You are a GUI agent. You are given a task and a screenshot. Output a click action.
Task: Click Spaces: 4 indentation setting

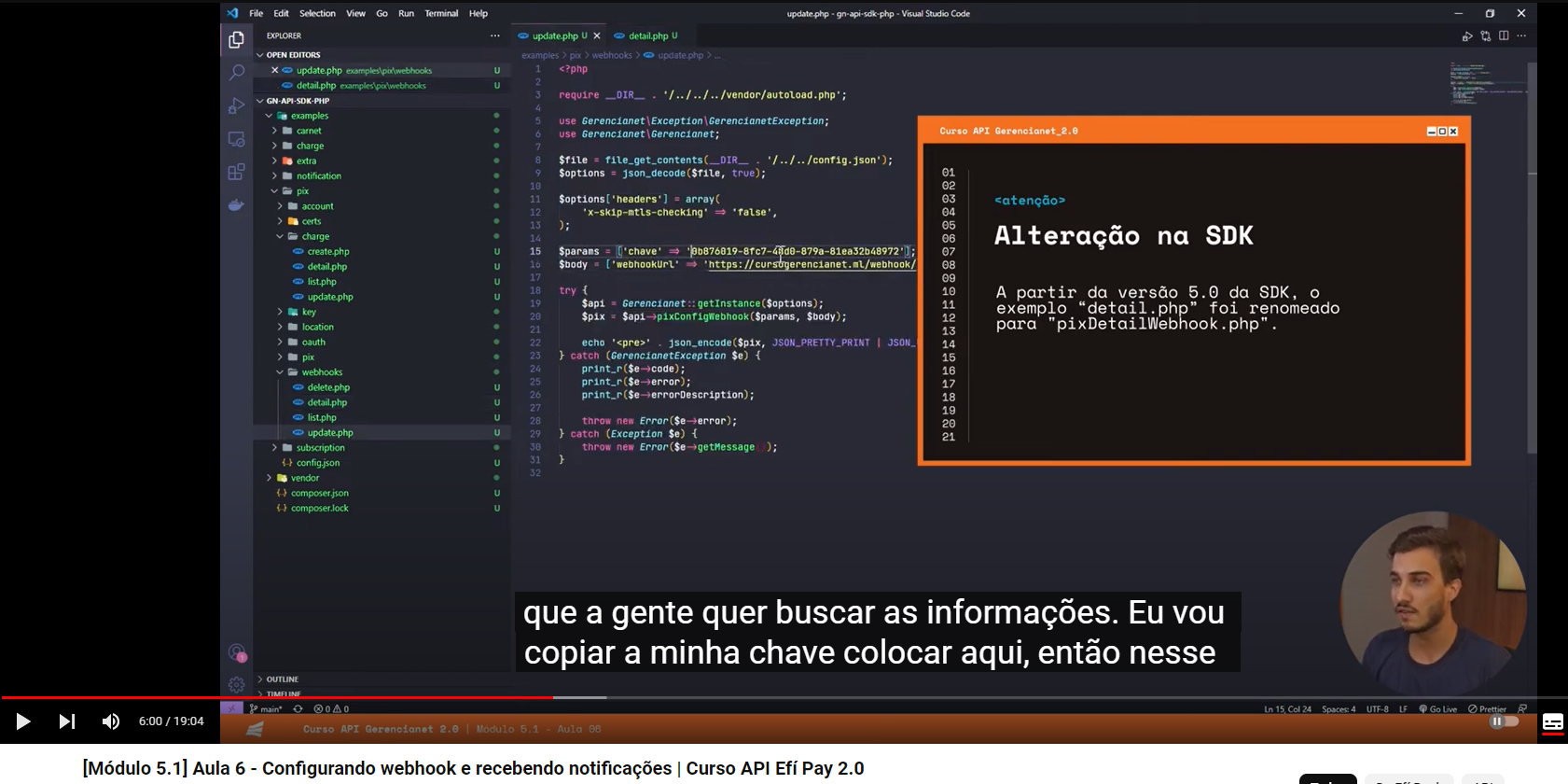[1339, 709]
